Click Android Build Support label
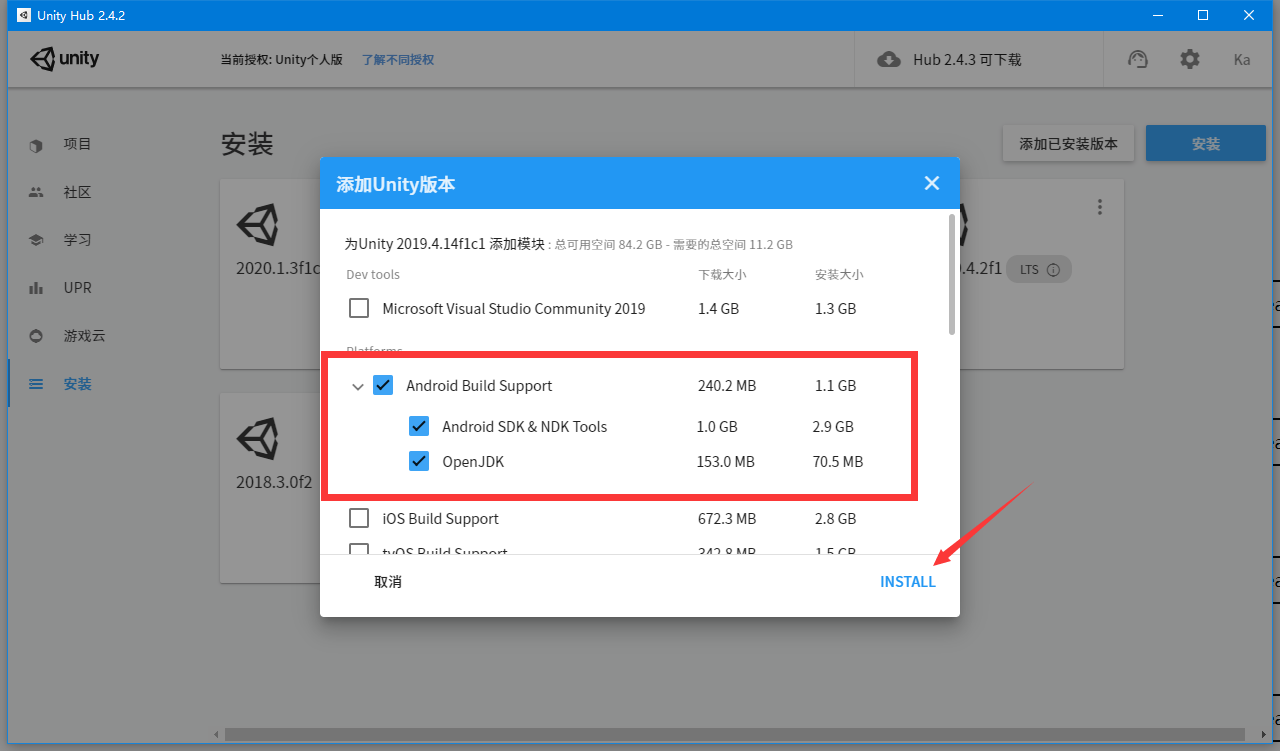This screenshot has height=751, width=1280. (479, 386)
